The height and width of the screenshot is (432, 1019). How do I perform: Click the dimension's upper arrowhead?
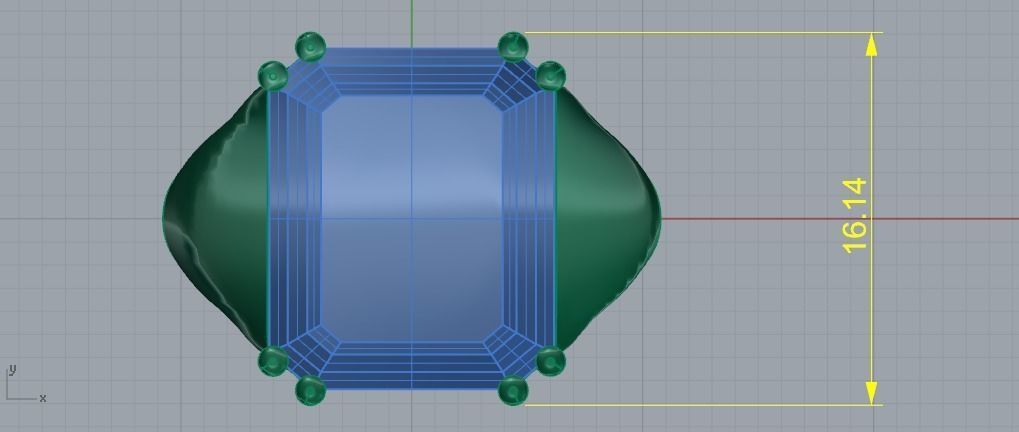[x=871, y=45]
